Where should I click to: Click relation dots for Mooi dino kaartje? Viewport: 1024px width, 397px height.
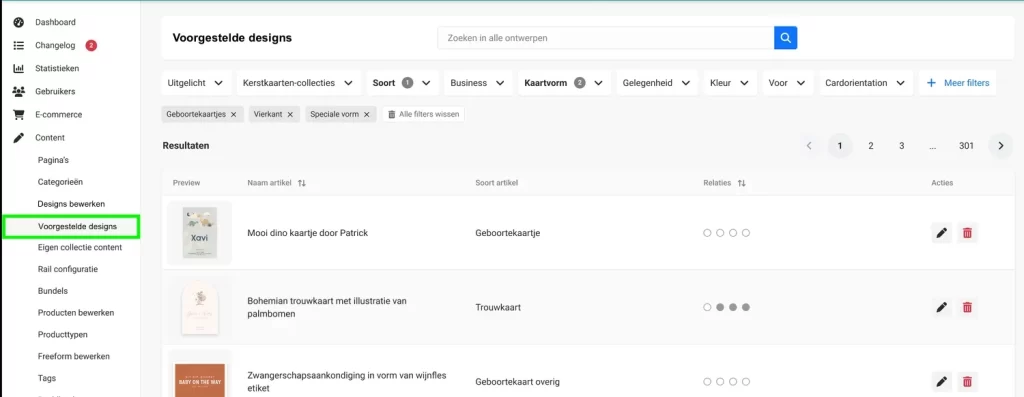point(726,233)
